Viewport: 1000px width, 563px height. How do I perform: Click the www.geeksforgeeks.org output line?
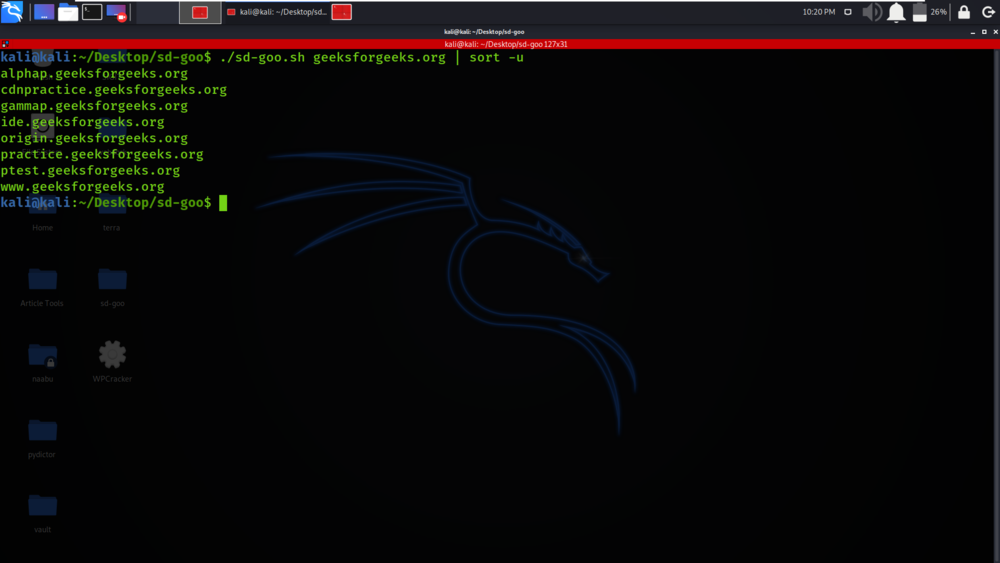(82, 187)
